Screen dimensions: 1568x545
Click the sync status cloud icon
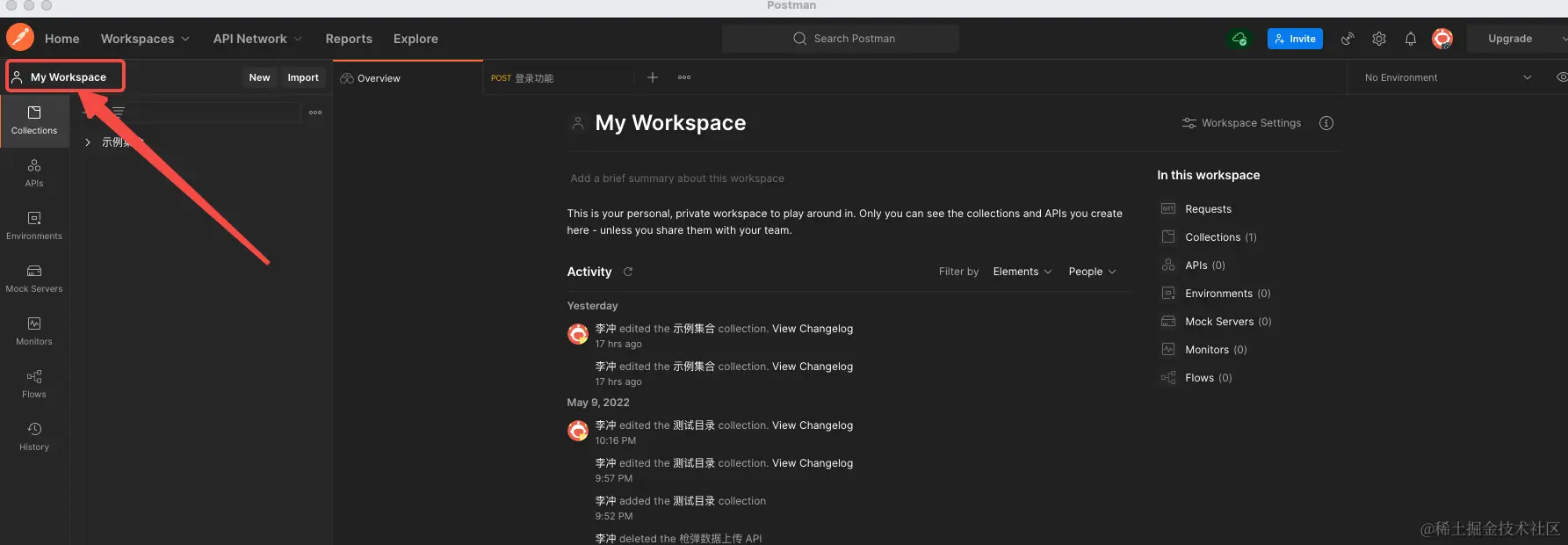coord(1239,39)
